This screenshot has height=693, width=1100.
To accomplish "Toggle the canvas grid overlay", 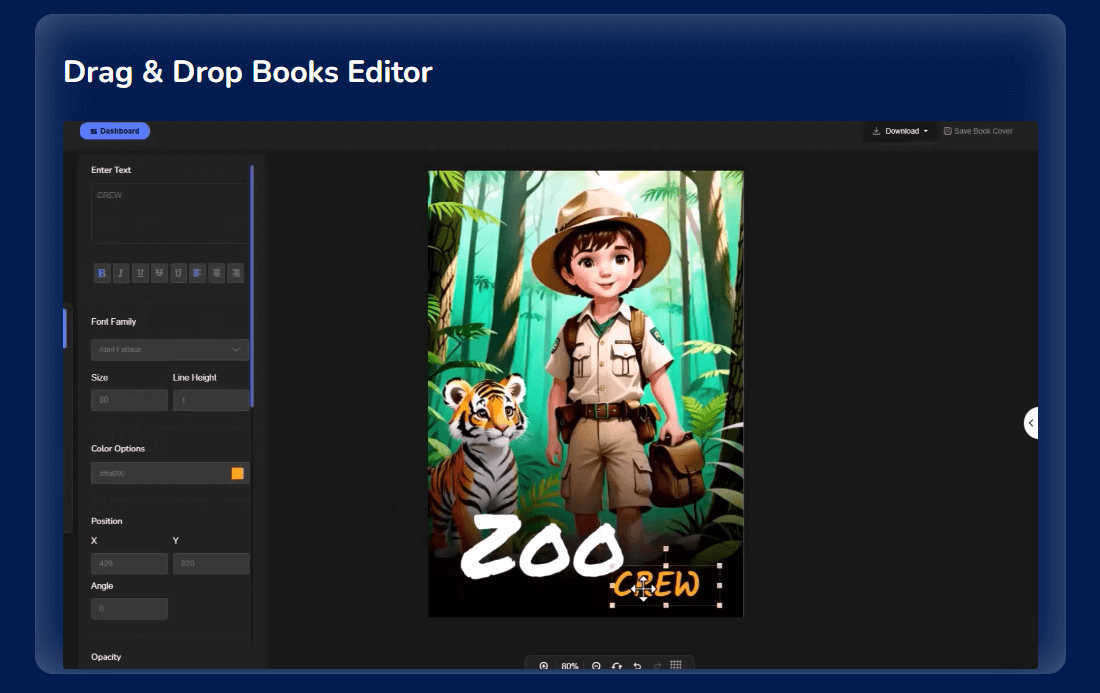I will (x=676, y=666).
